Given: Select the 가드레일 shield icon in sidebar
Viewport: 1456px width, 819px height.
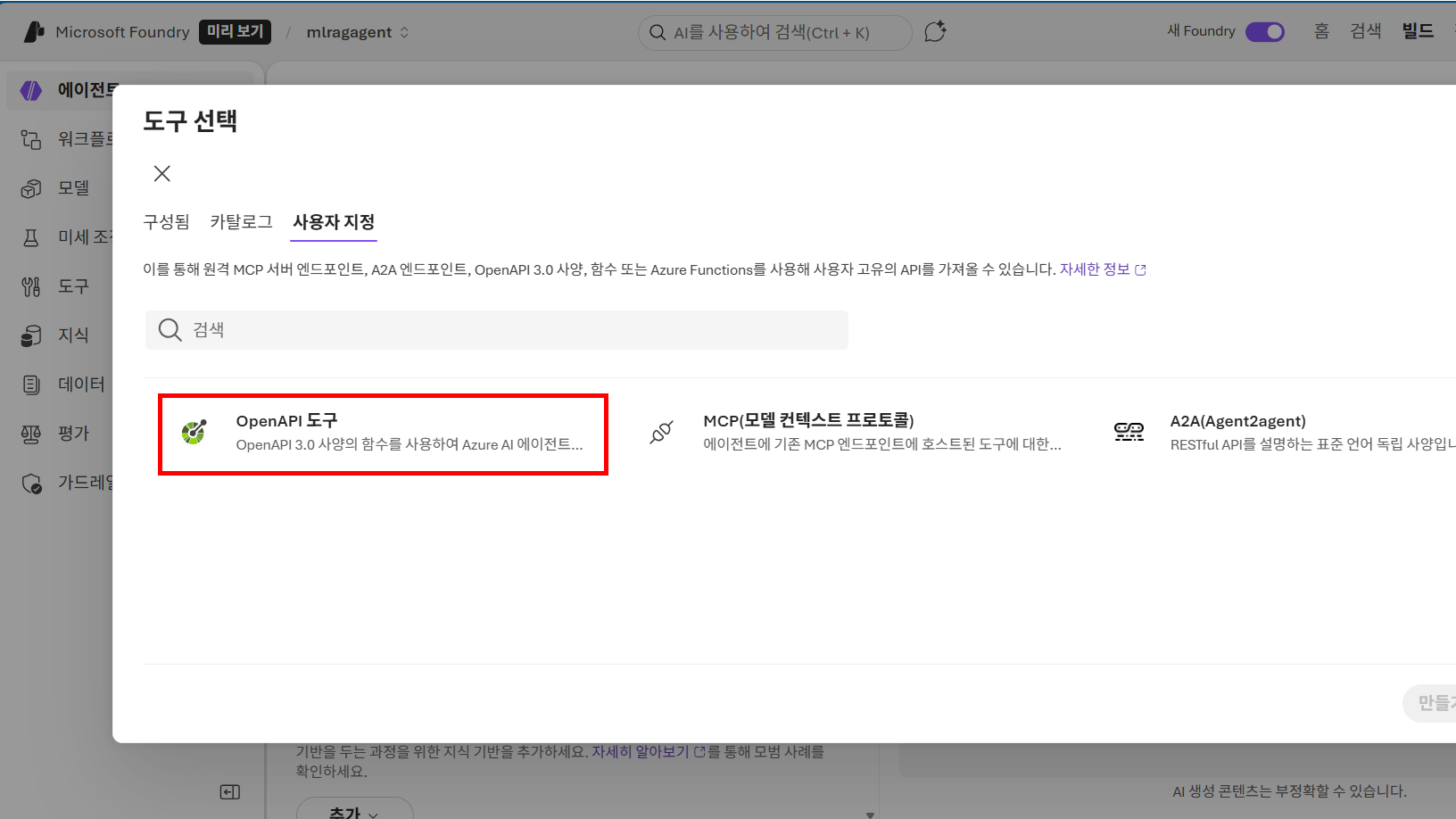Looking at the screenshot, I should (30, 483).
